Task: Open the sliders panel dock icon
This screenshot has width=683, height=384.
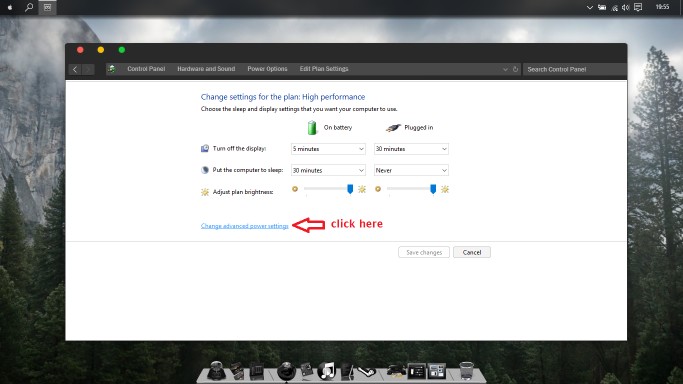Action: coord(416,371)
